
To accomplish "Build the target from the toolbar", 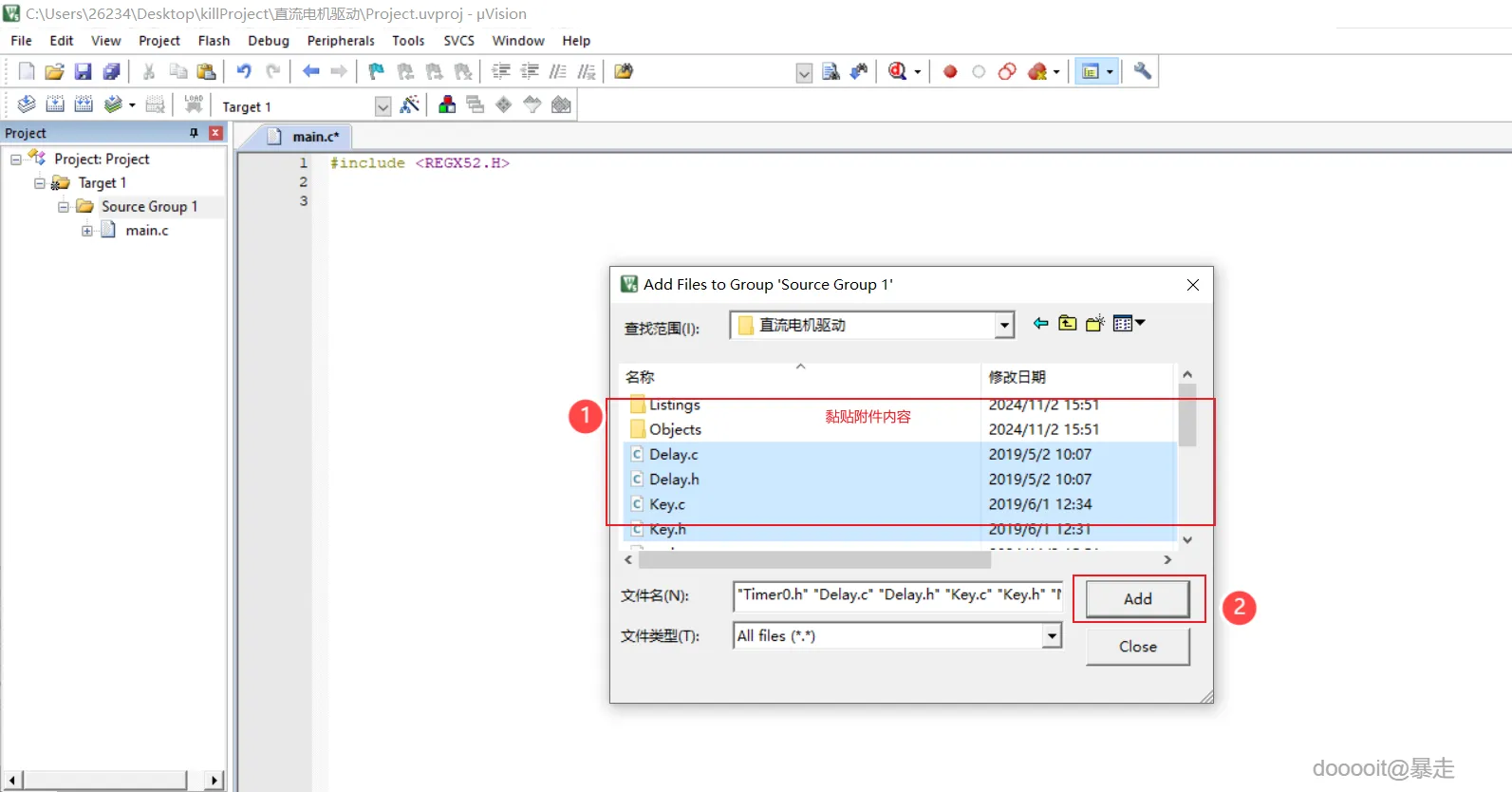I will tap(55, 104).
